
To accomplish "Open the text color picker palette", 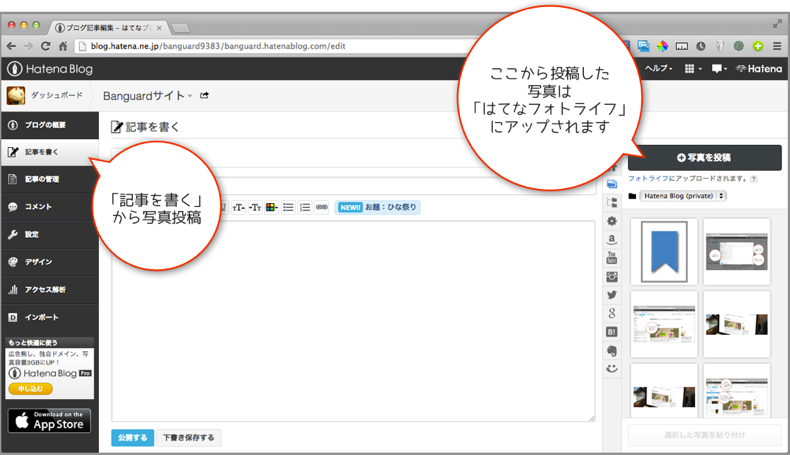I will click(272, 207).
